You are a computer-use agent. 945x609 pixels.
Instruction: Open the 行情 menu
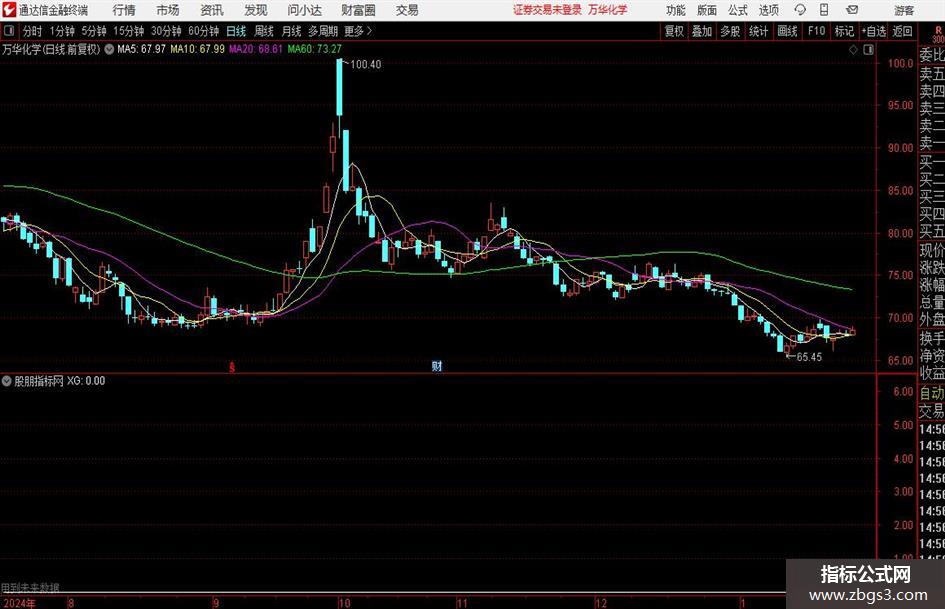coord(124,10)
